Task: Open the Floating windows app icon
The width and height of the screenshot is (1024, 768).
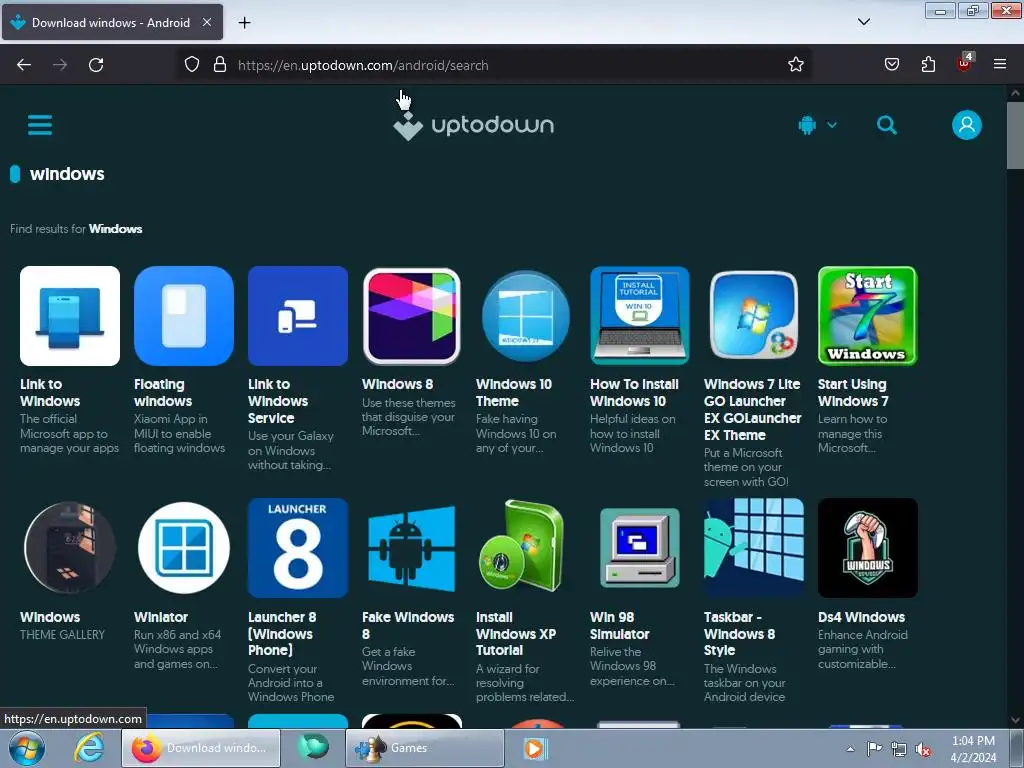Action: pyautogui.click(x=184, y=316)
